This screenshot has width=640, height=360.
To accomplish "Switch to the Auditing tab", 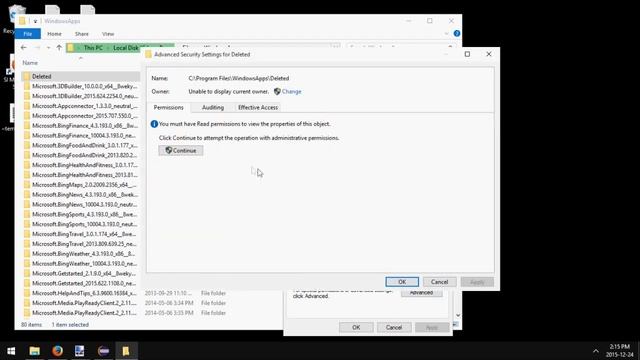I will pos(213,107).
